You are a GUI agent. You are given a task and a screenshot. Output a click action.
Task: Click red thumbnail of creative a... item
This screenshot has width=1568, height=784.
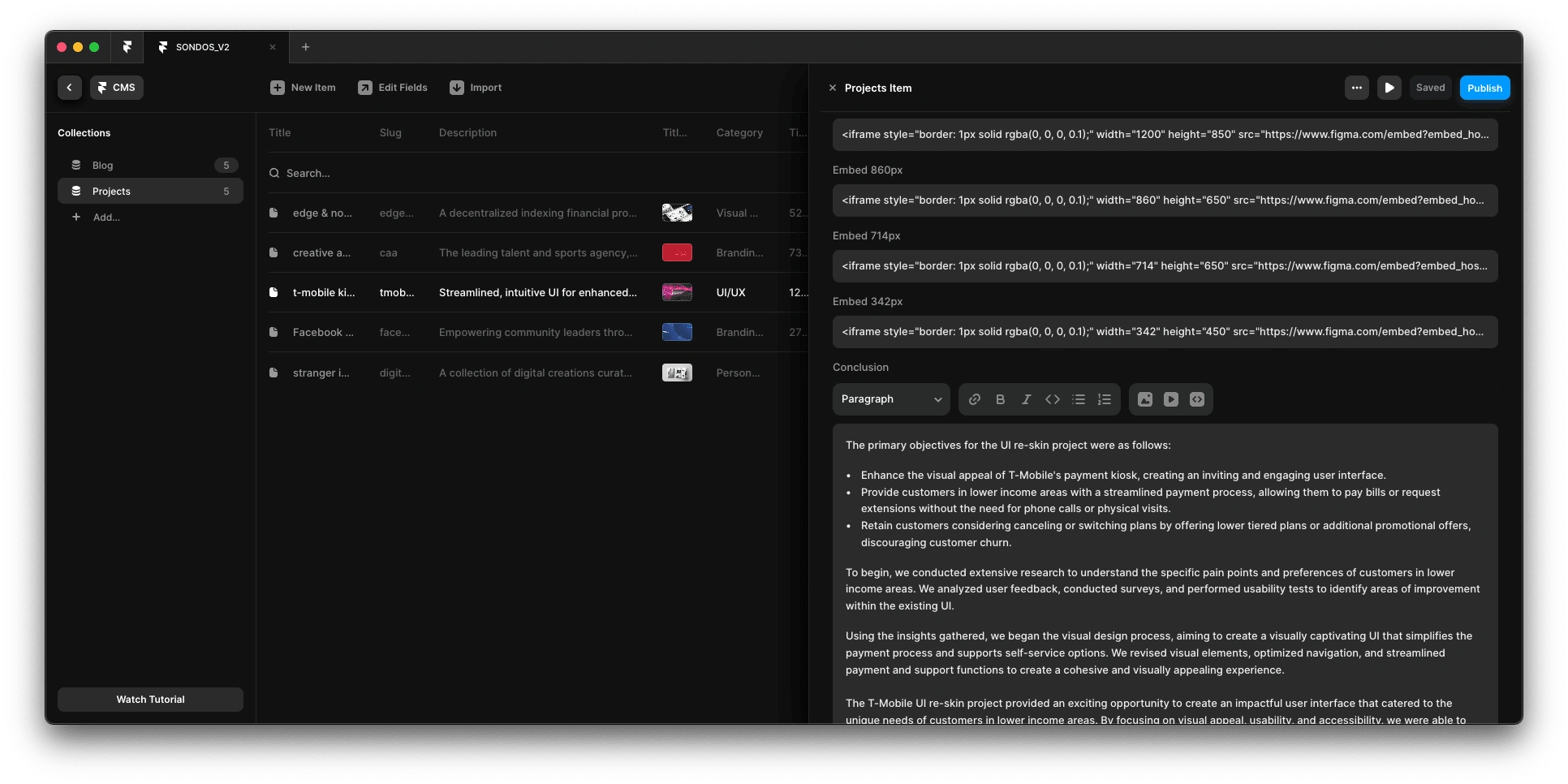[x=677, y=252]
